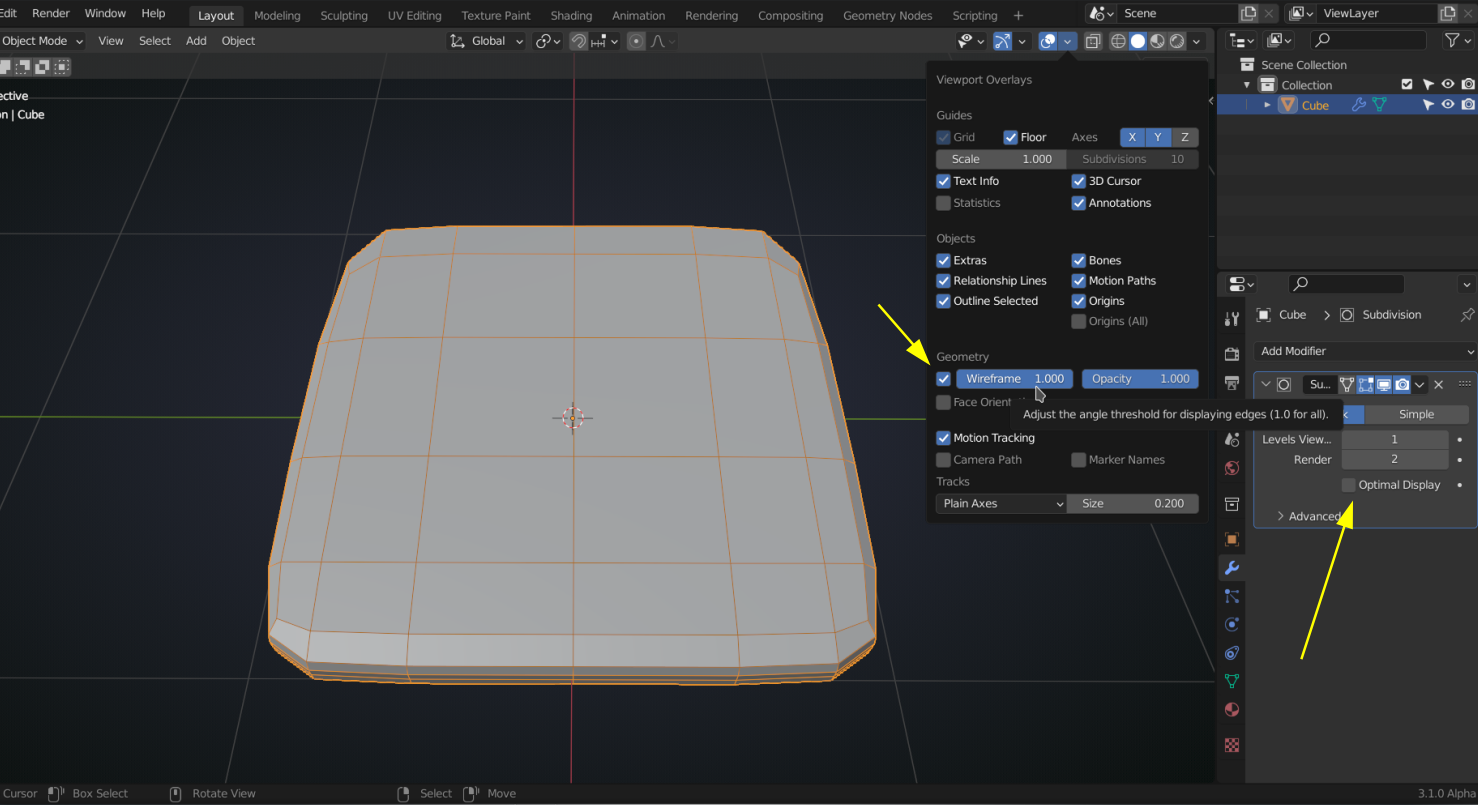Toggle the Z axis overlay button
Screen dimensions: 1478x805
1185,137
